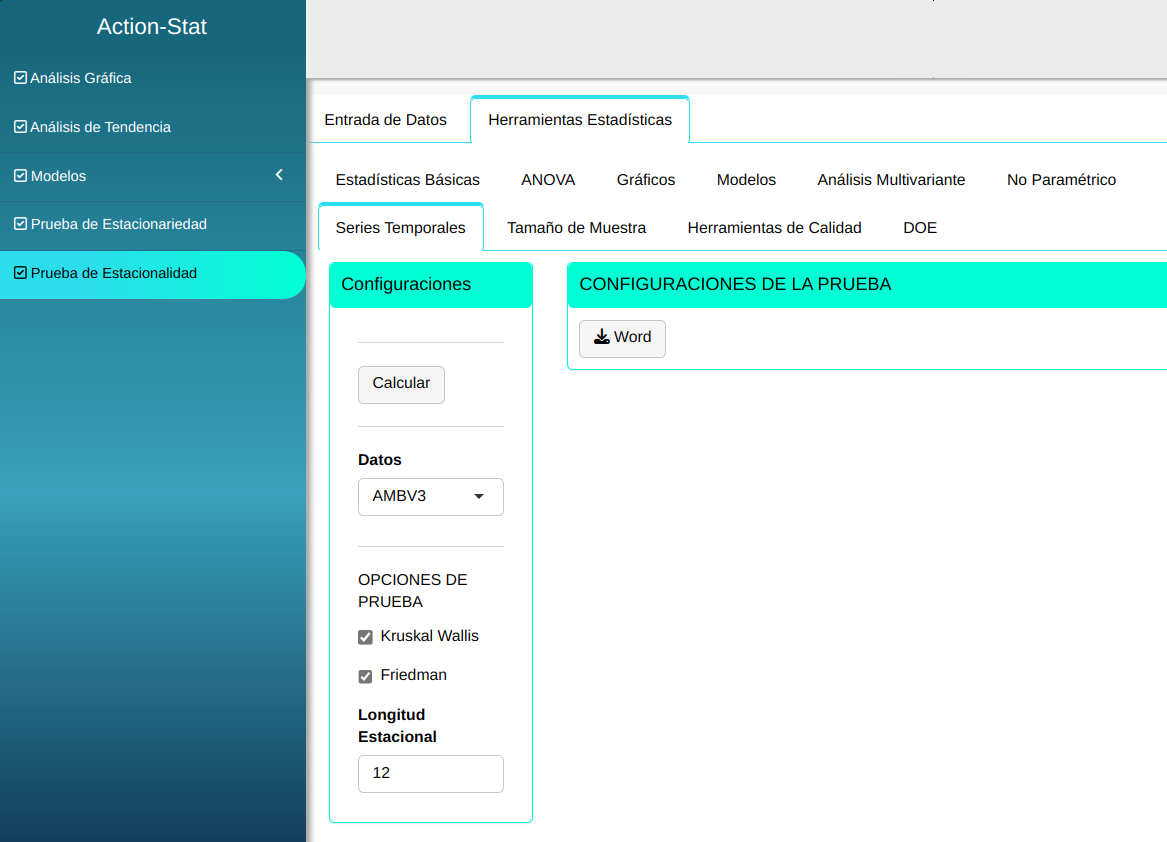Open the Herramientas de Calidad tab
Viewport: 1167px width, 842px height.
(774, 228)
